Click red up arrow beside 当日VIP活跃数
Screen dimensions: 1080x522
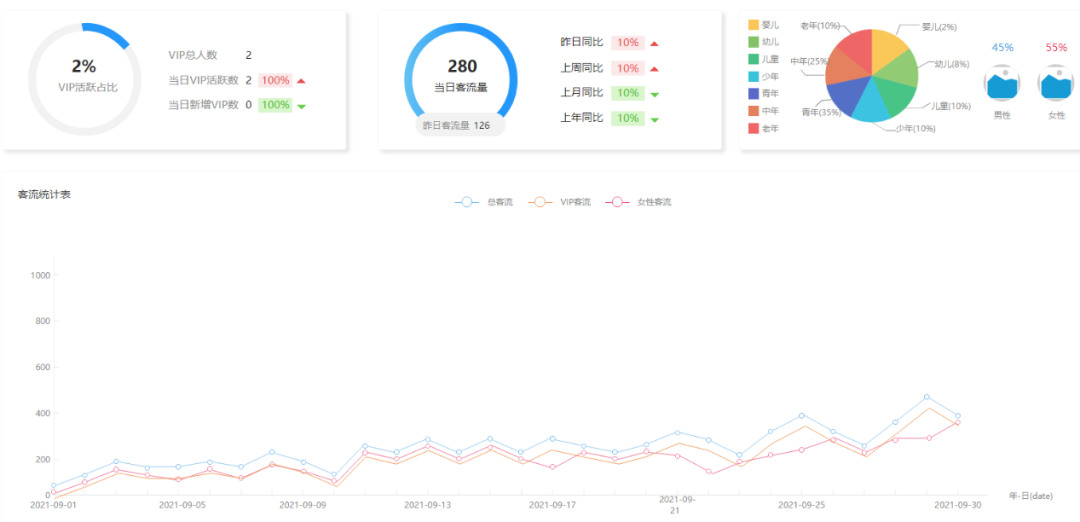coord(301,81)
